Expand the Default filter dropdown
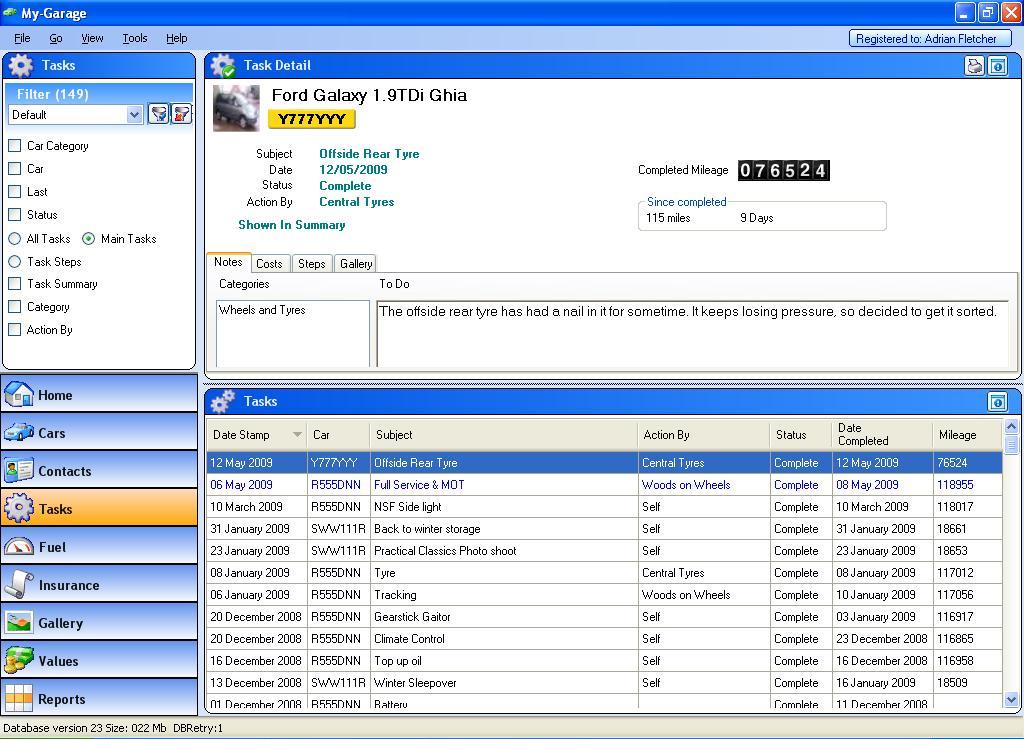Viewport: 1024px width, 739px height. tap(135, 115)
